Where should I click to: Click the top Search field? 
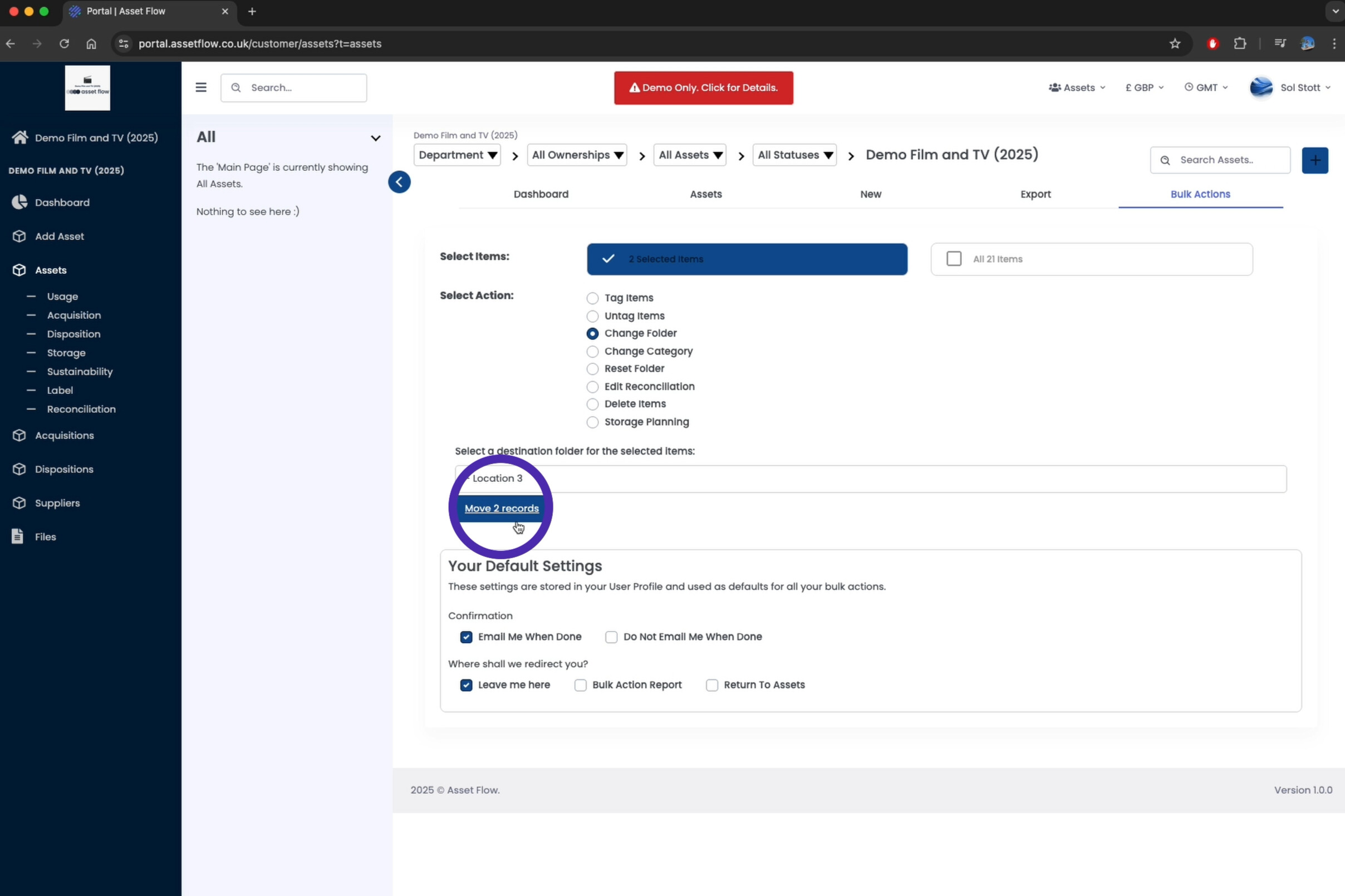tap(294, 88)
